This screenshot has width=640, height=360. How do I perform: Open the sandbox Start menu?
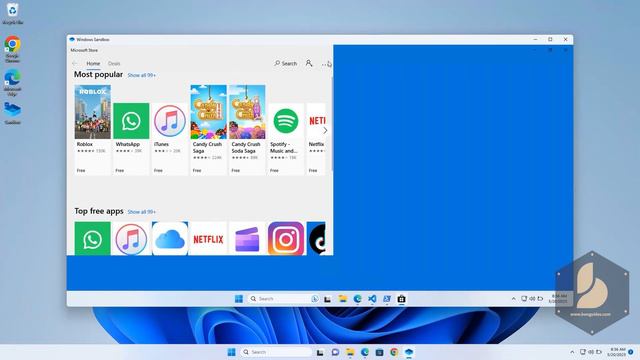(x=239, y=299)
